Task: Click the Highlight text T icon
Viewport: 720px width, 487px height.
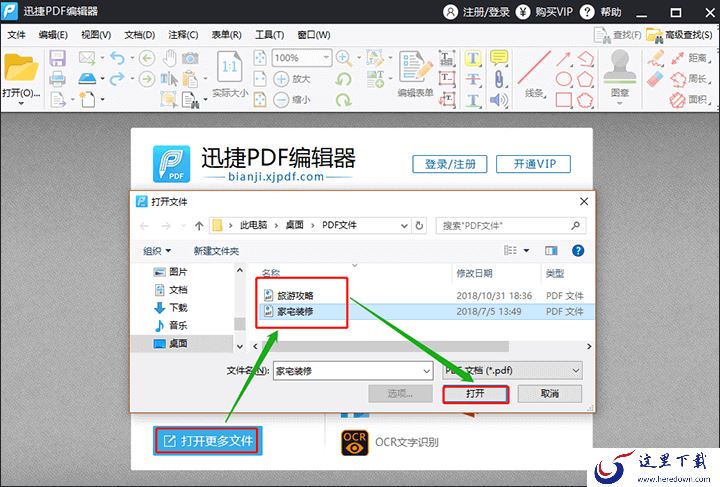Action: click(472, 58)
